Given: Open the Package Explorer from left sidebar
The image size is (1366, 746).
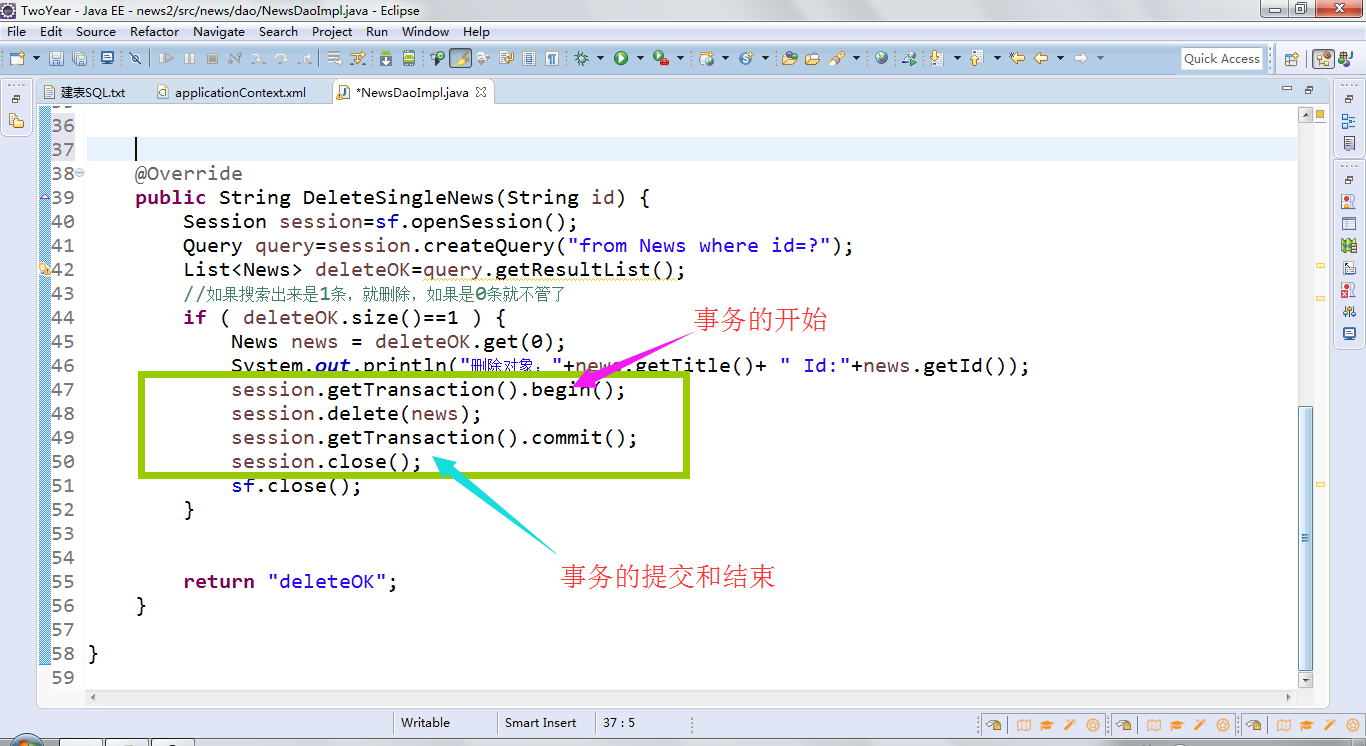Looking at the screenshot, I should point(16,121).
